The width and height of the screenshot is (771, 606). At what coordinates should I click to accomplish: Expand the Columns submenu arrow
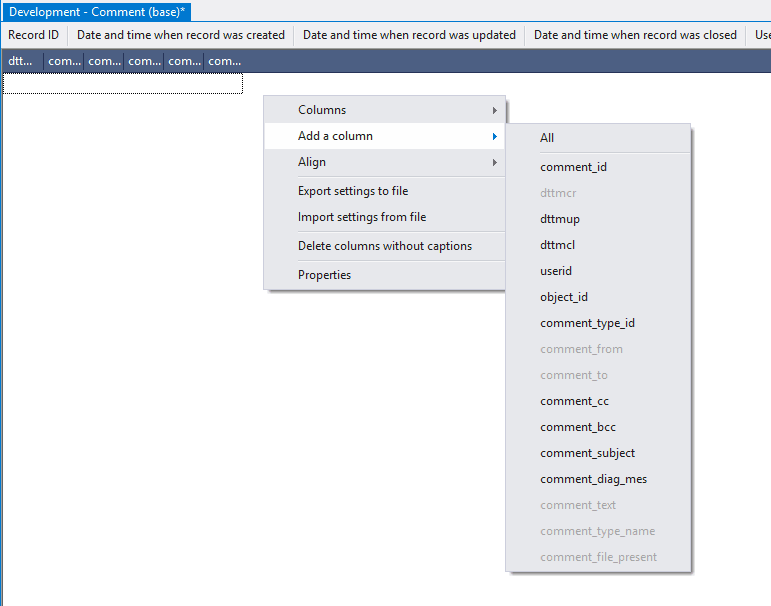494,110
